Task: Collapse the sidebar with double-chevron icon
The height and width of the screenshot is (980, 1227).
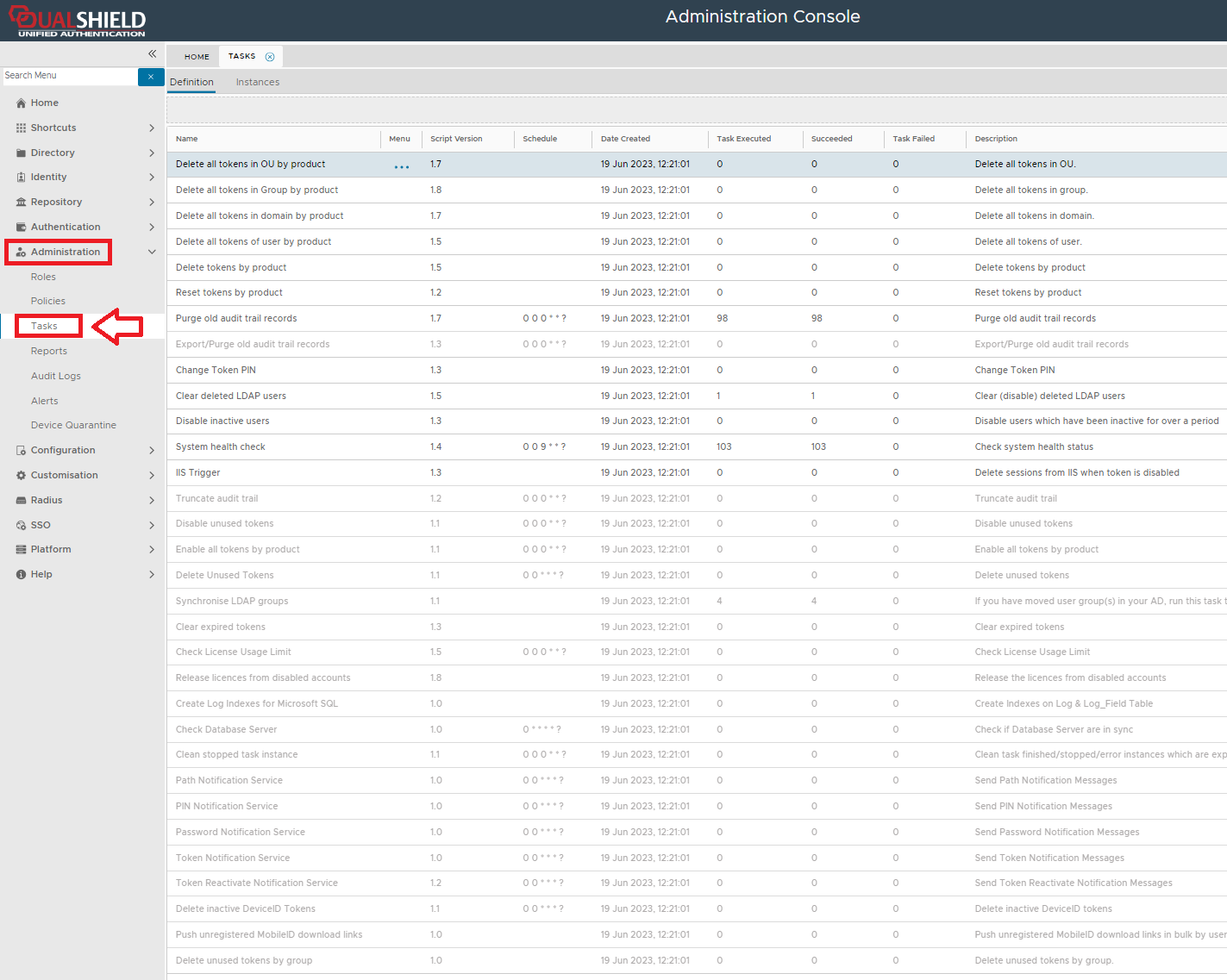Action: [x=152, y=53]
